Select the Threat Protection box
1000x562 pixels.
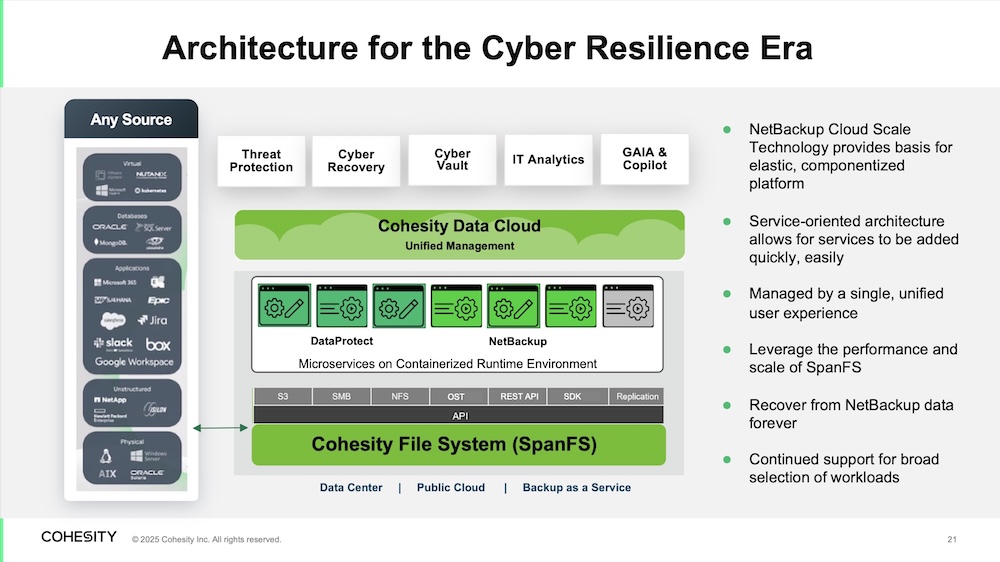coord(261,161)
